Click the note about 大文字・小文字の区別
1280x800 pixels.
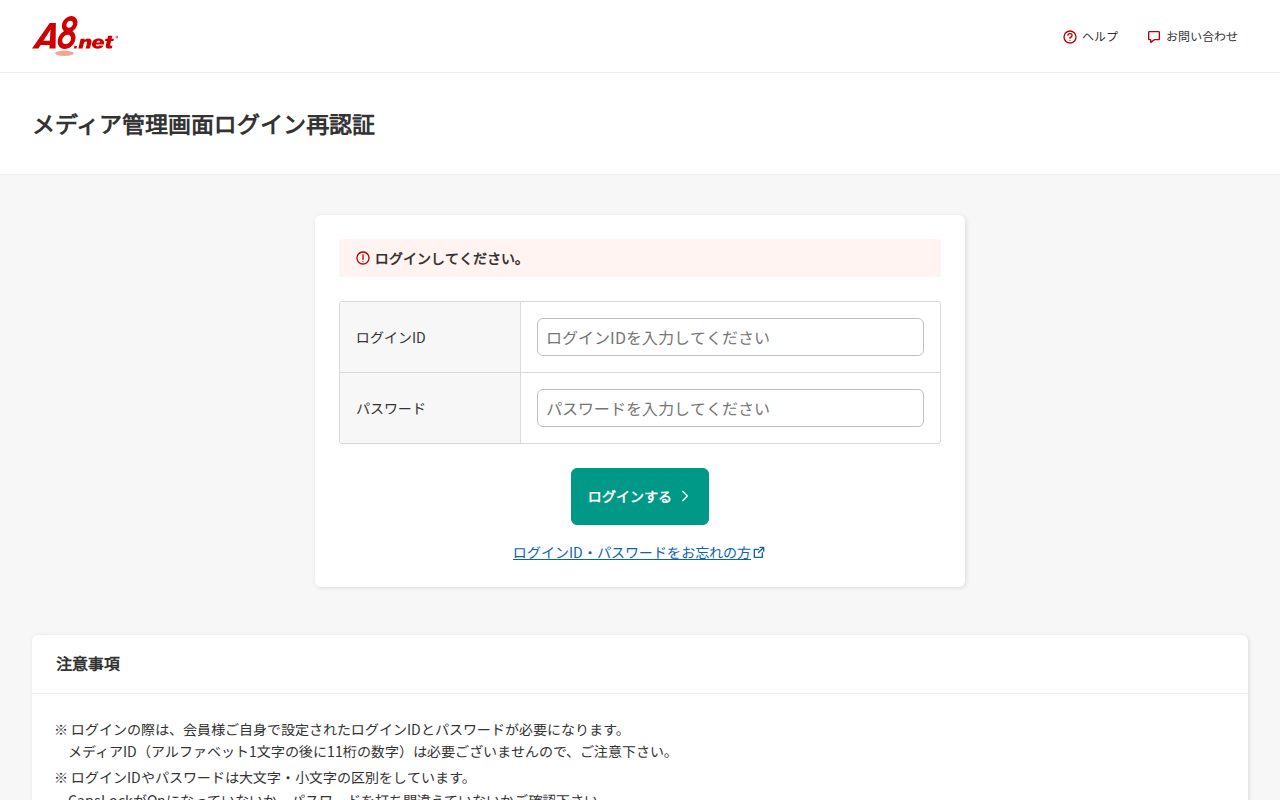pyautogui.click(x=262, y=778)
